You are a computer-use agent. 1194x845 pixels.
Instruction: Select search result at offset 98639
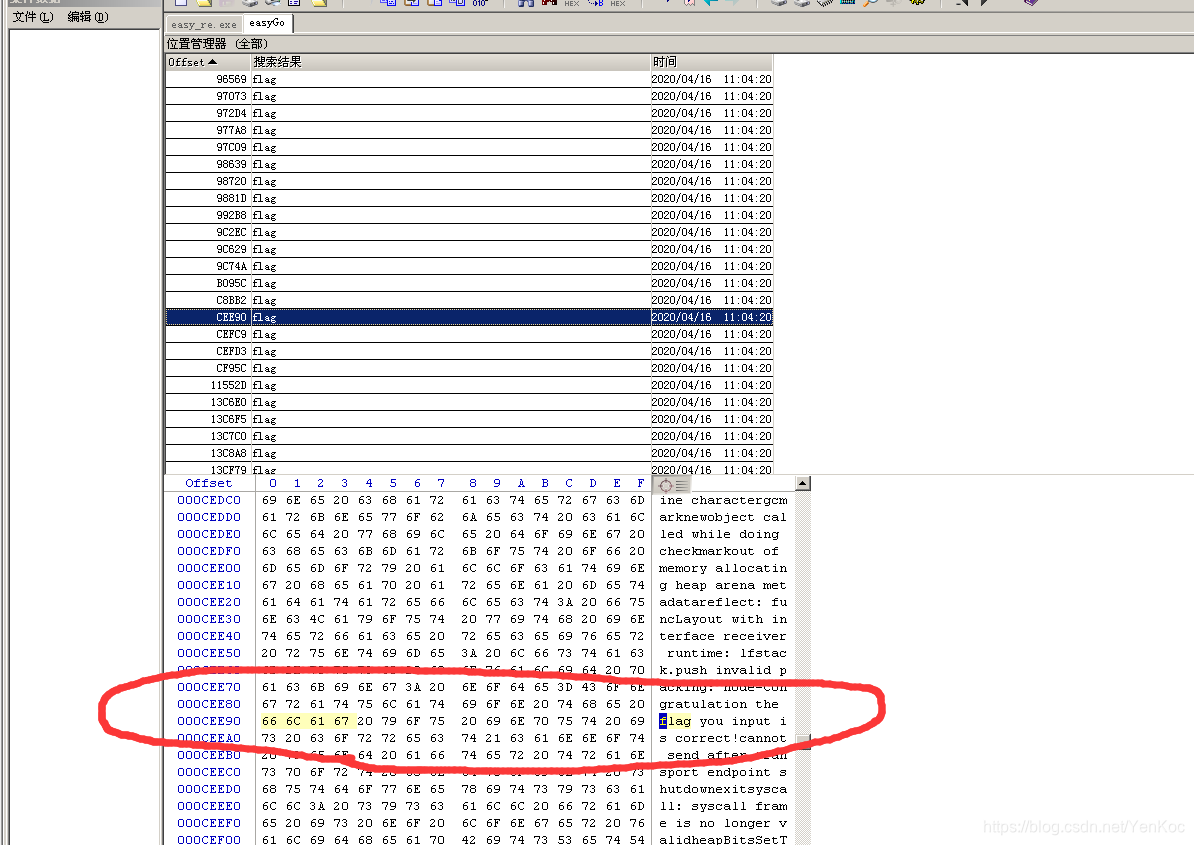(469, 164)
